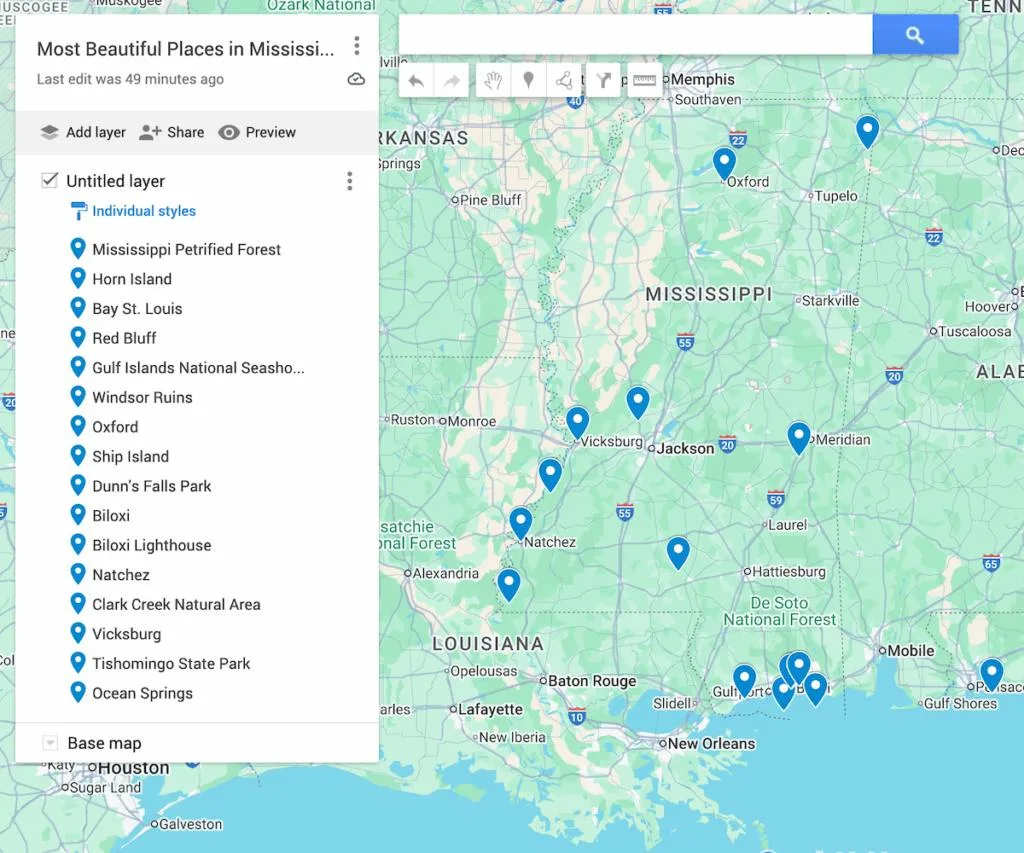Select Gulf Islands National Seashore item

[198, 368]
